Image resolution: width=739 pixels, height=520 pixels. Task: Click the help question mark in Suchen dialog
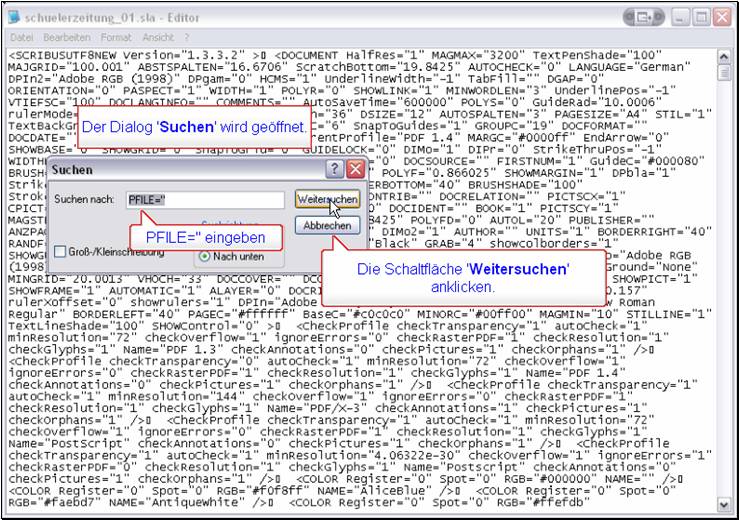point(335,171)
